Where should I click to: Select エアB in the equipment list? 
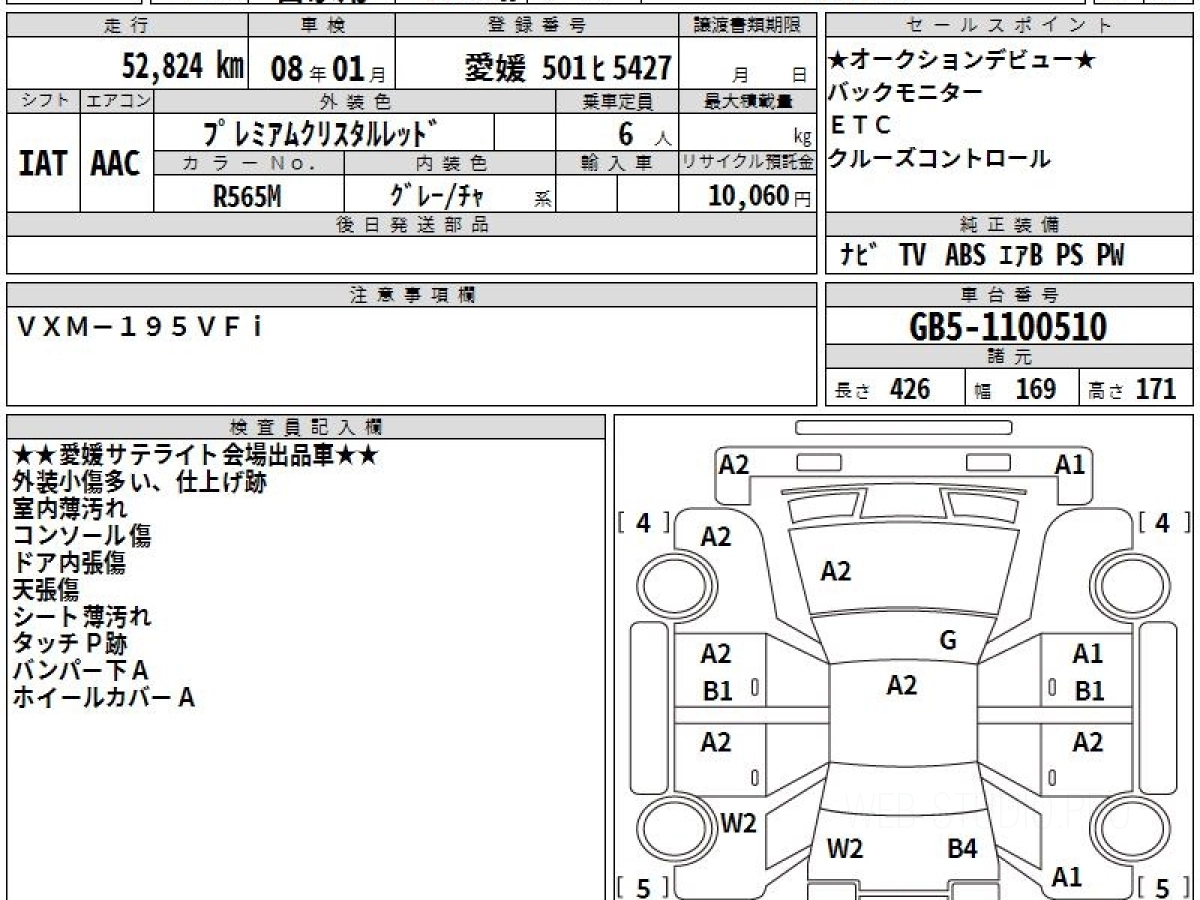pos(1020,256)
